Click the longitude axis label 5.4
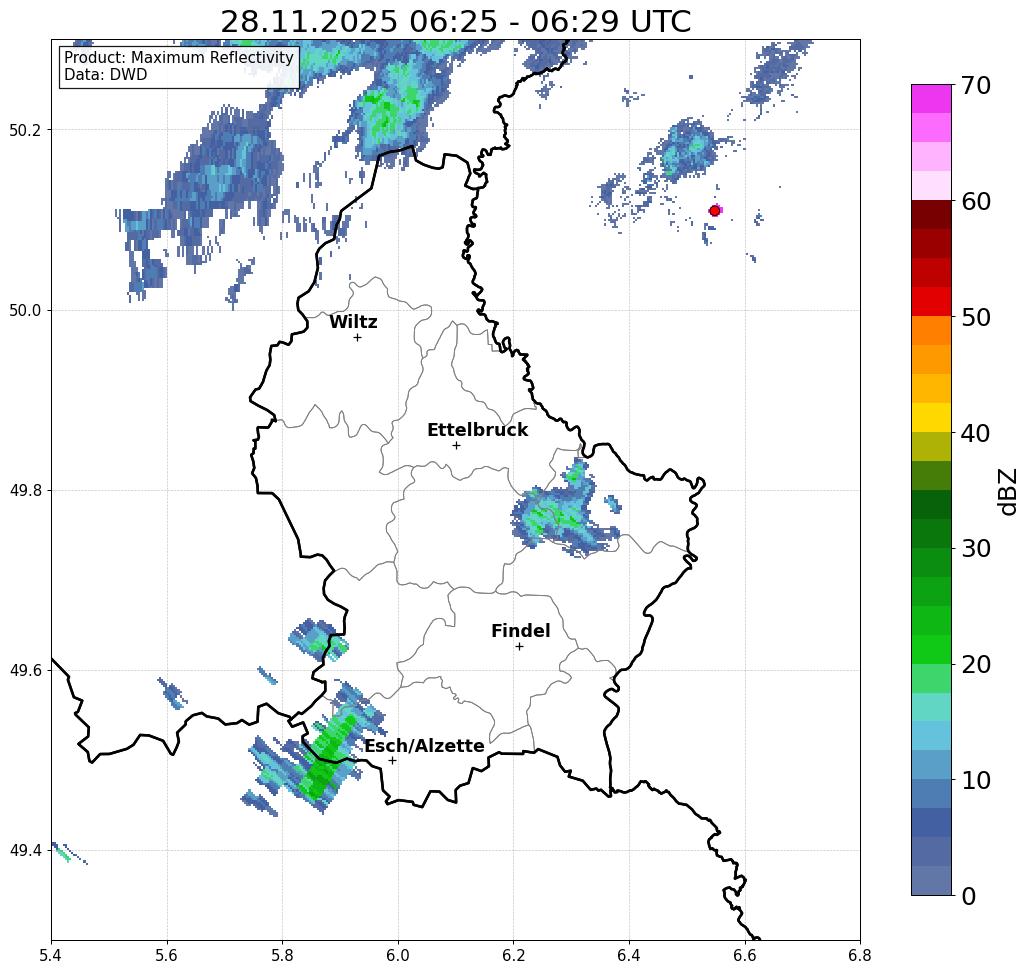Viewport: 1029px width, 973px height. (51, 955)
